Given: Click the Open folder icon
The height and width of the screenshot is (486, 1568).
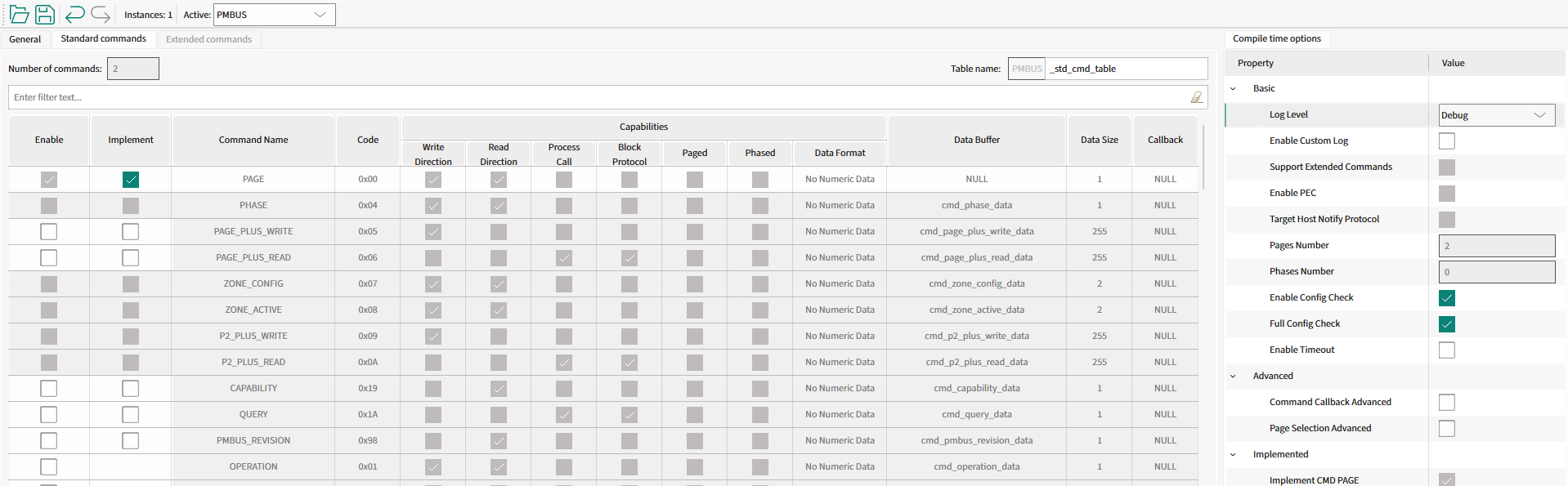Looking at the screenshot, I should tap(19, 14).
